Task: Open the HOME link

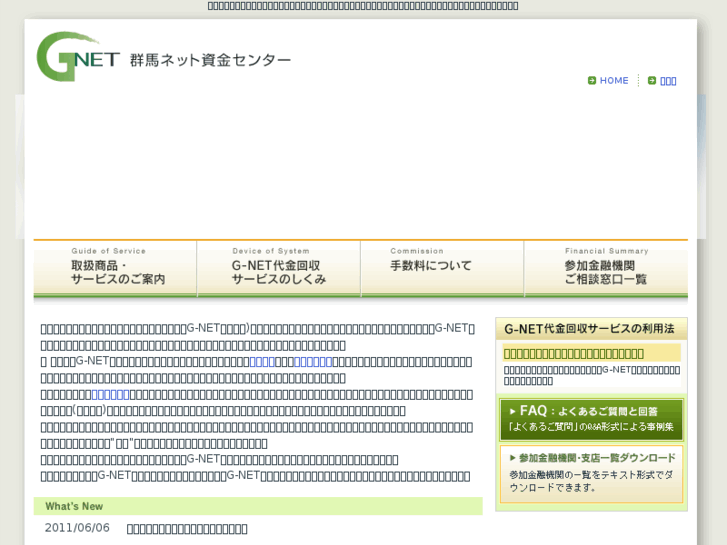Action: click(x=614, y=81)
